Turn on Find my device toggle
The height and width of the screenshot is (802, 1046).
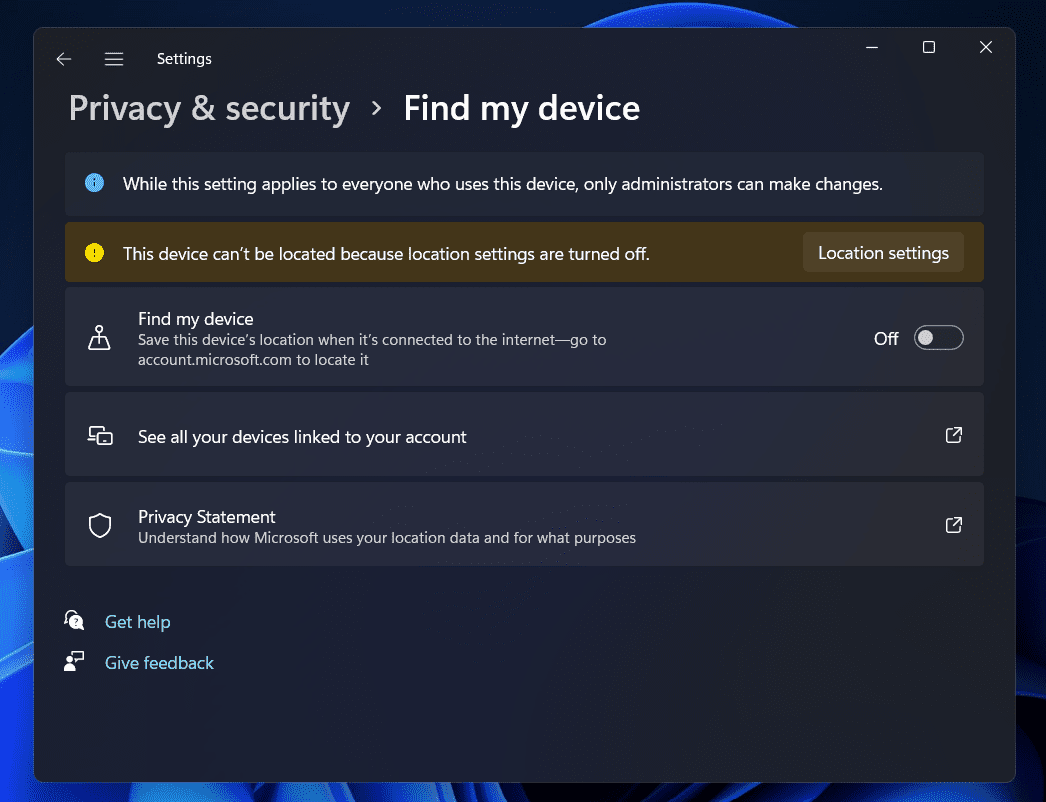coord(938,338)
